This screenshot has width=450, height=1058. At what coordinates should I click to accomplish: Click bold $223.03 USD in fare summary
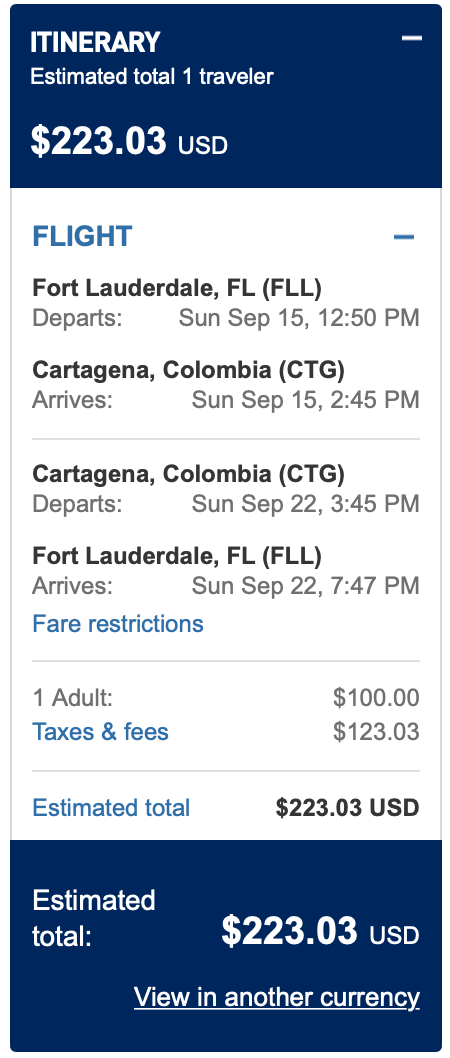coord(347,807)
